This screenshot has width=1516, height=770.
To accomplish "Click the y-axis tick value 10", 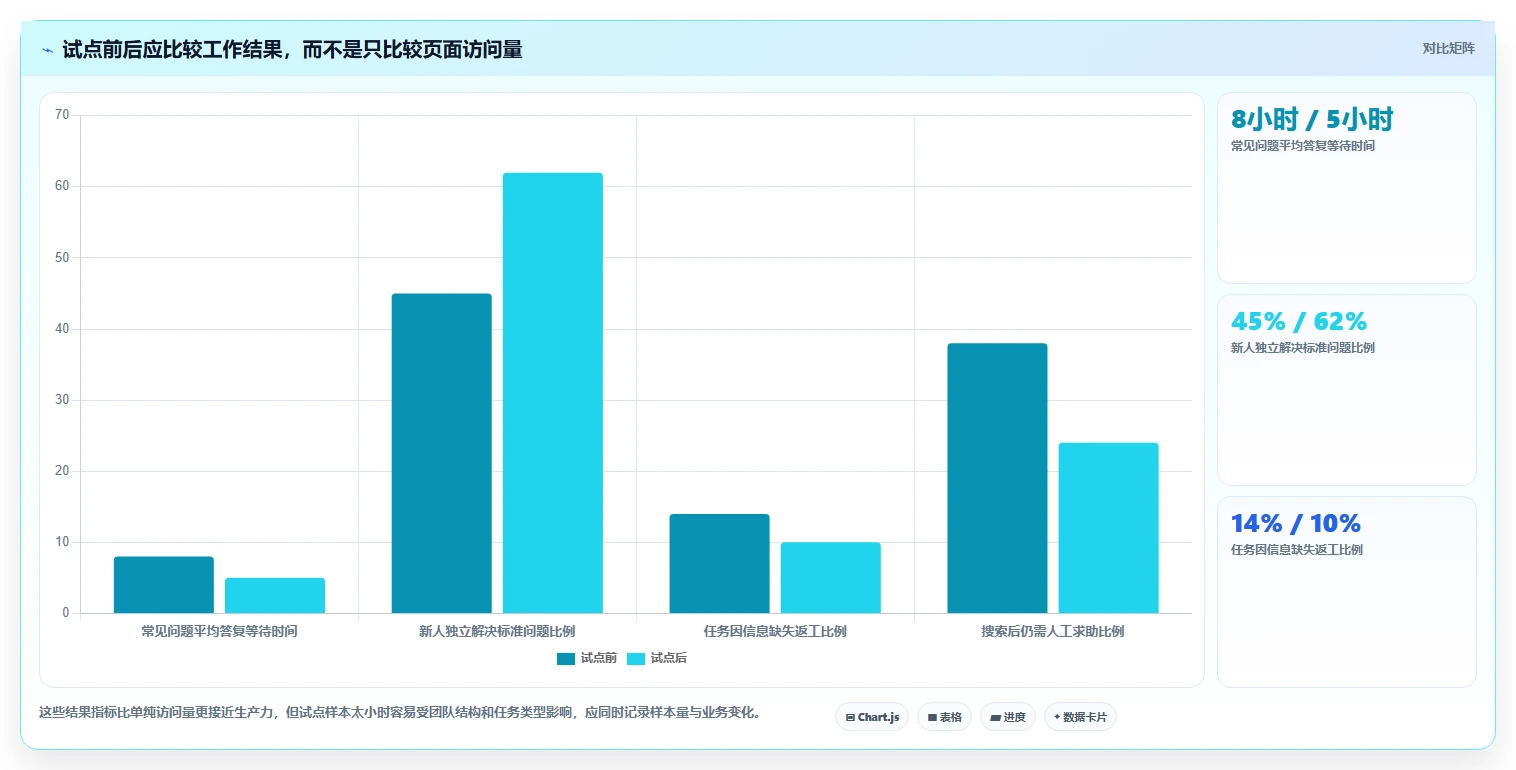I will click(x=62, y=542).
